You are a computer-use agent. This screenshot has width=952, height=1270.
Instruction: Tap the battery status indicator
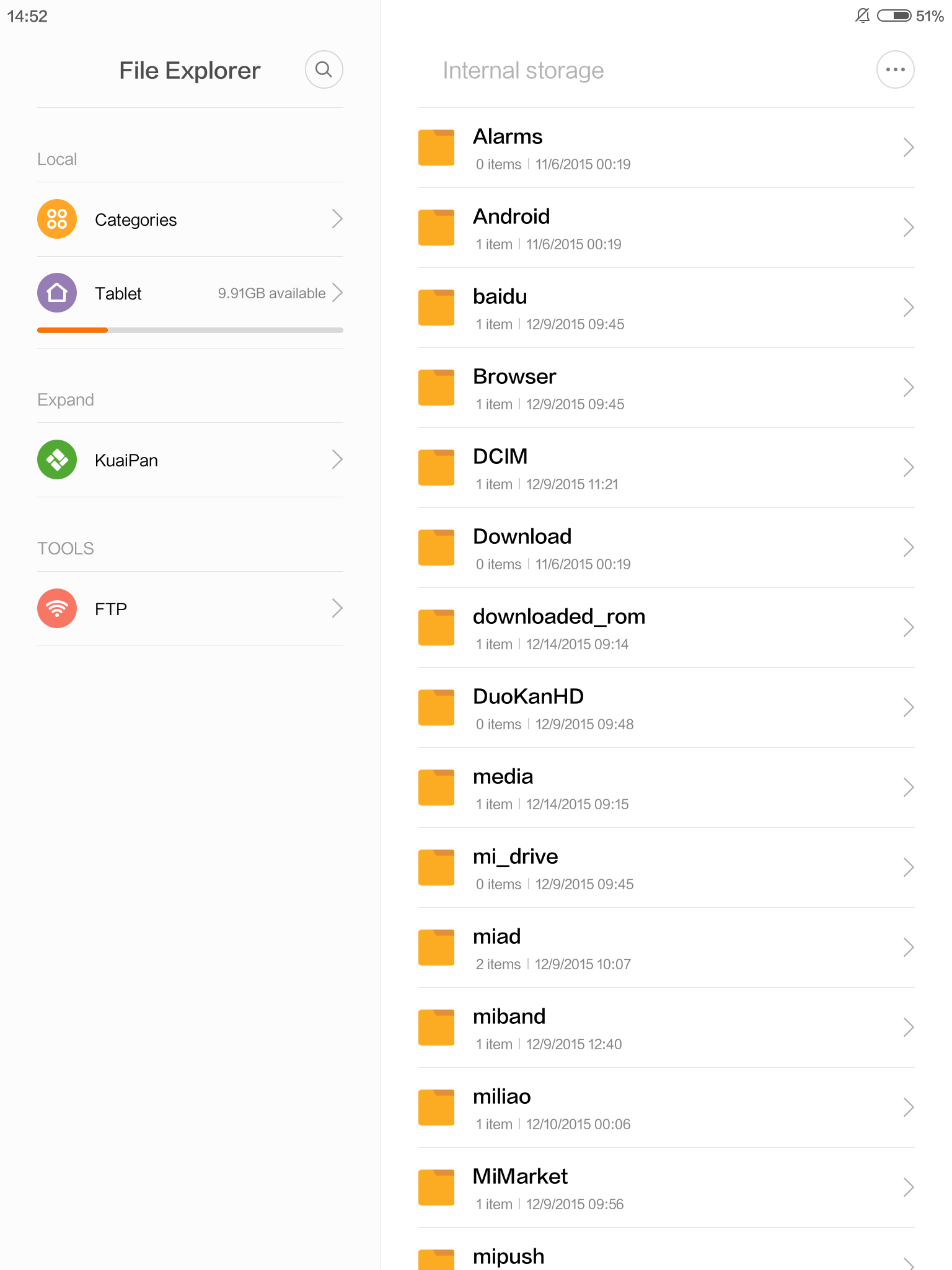[910, 16]
